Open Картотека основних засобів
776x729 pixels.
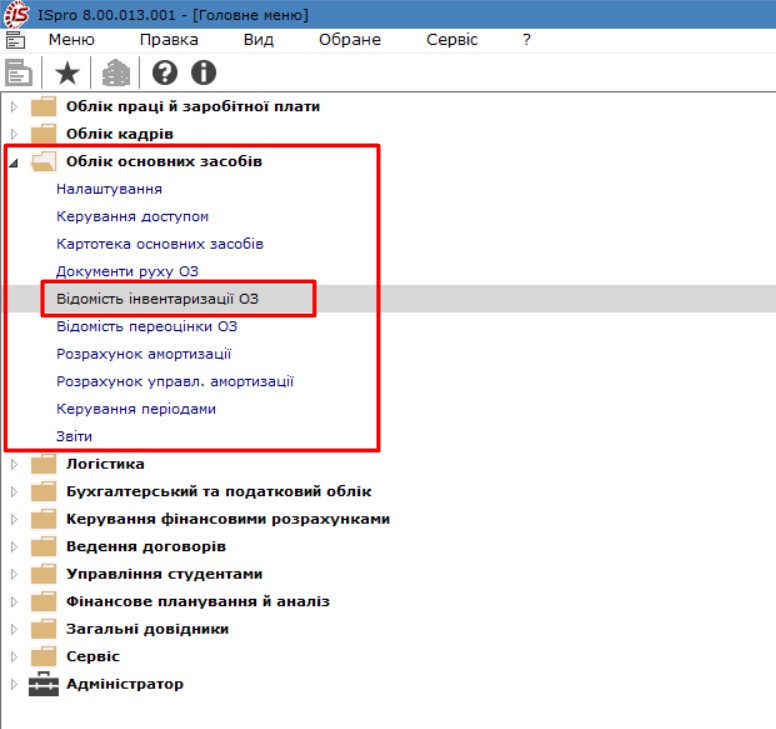160,244
